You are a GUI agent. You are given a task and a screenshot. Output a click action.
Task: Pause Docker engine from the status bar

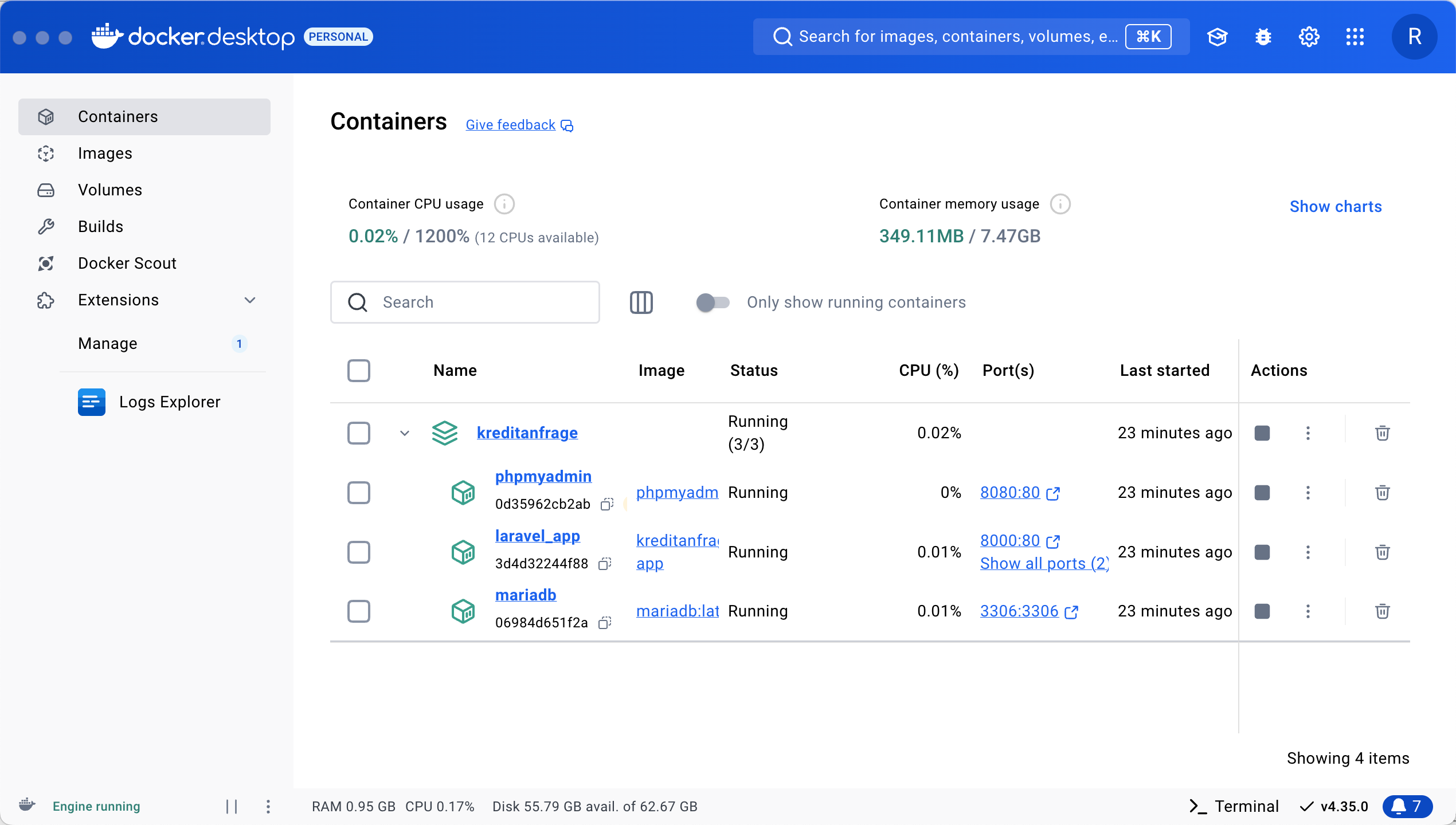point(232,807)
